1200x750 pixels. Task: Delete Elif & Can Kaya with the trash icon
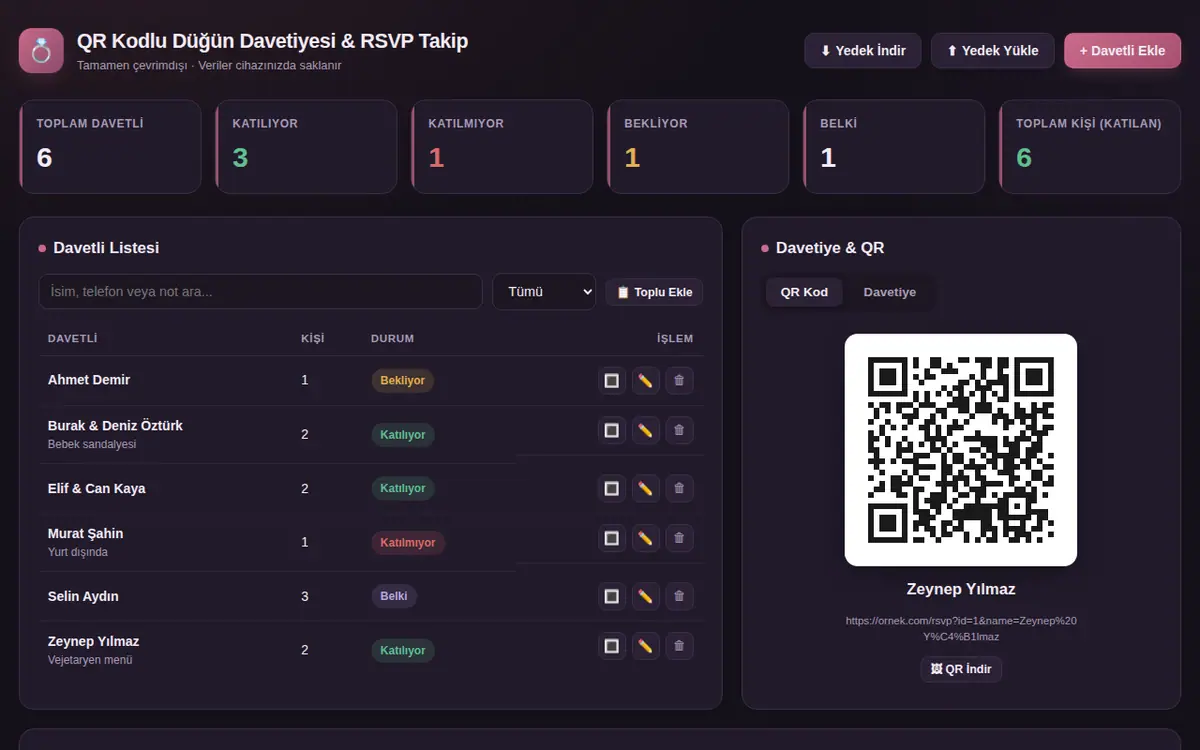pos(679,488)
